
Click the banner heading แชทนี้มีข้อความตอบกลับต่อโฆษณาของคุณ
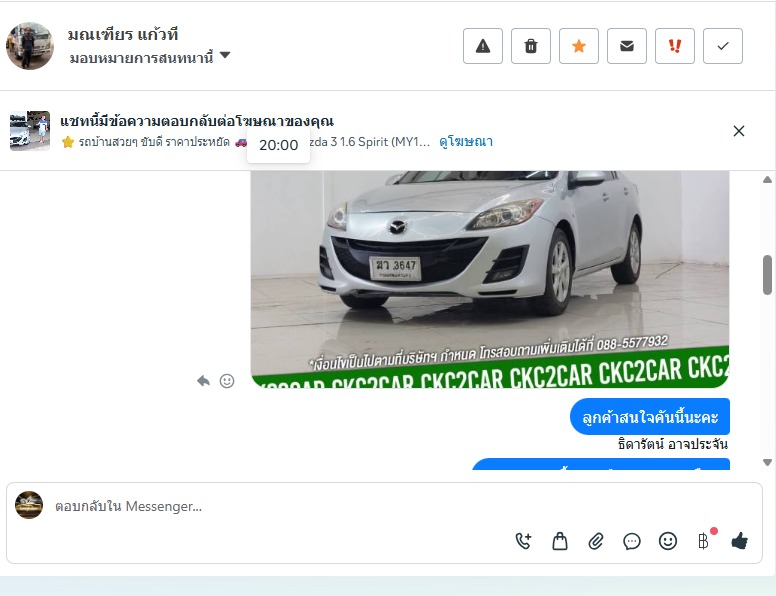point(196,121)
